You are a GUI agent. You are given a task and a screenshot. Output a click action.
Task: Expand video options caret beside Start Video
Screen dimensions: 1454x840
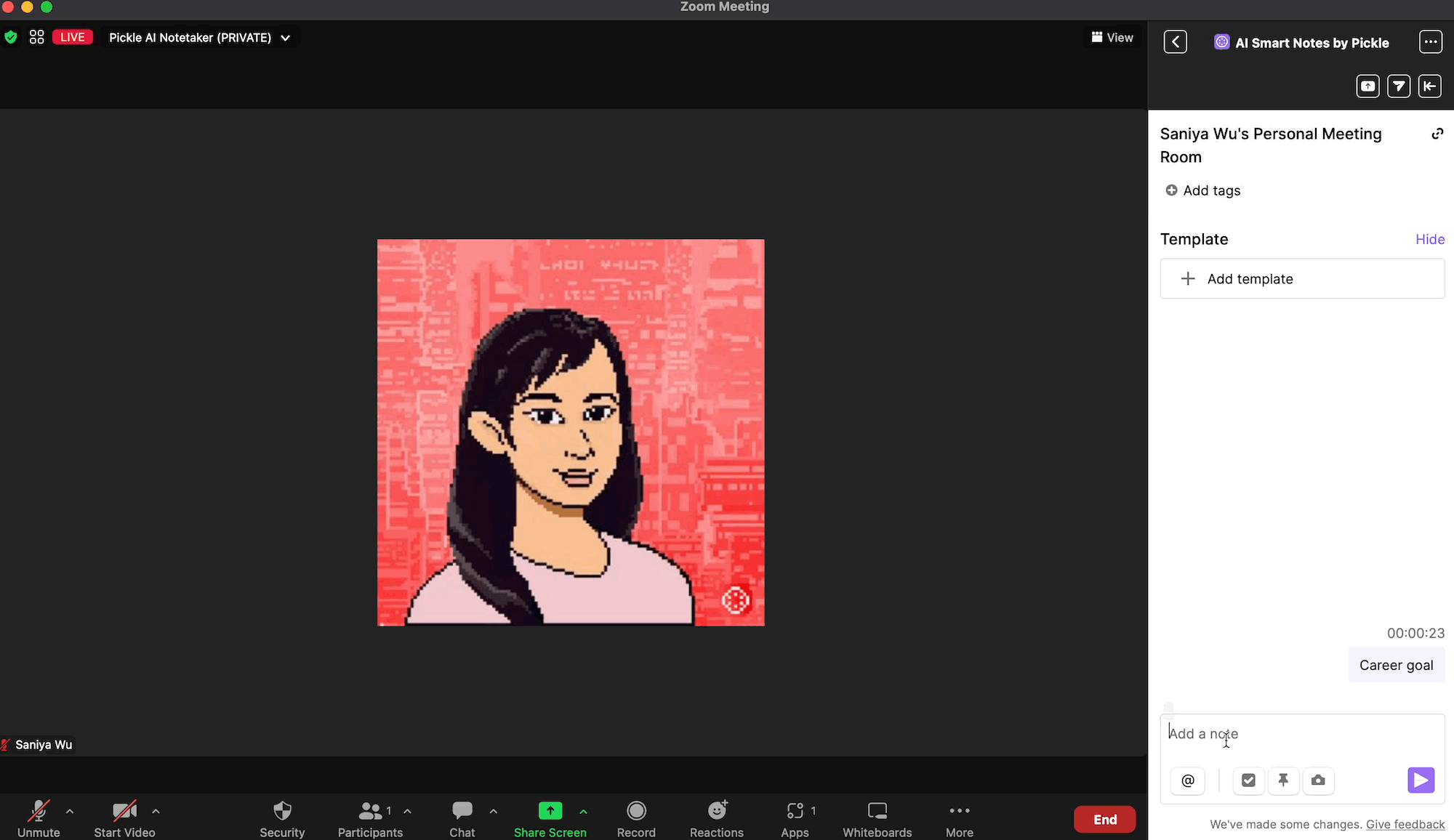156,811
